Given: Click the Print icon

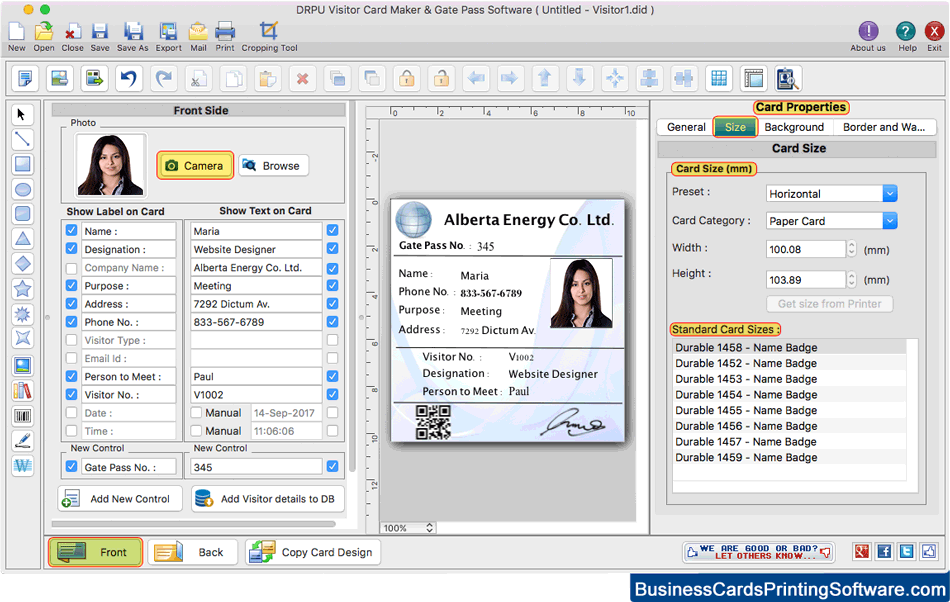Looking at the screenshot, I should (x=225, y=31).
